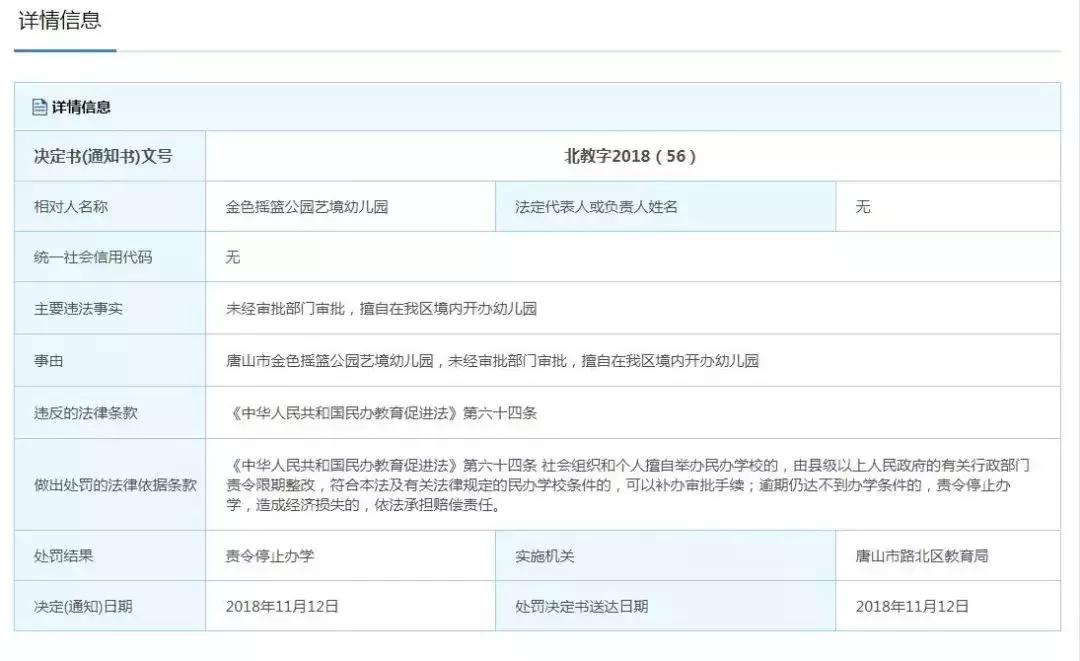Select the name 金色摇篮公园艺境幼儿园

click(x=307, y=207)
